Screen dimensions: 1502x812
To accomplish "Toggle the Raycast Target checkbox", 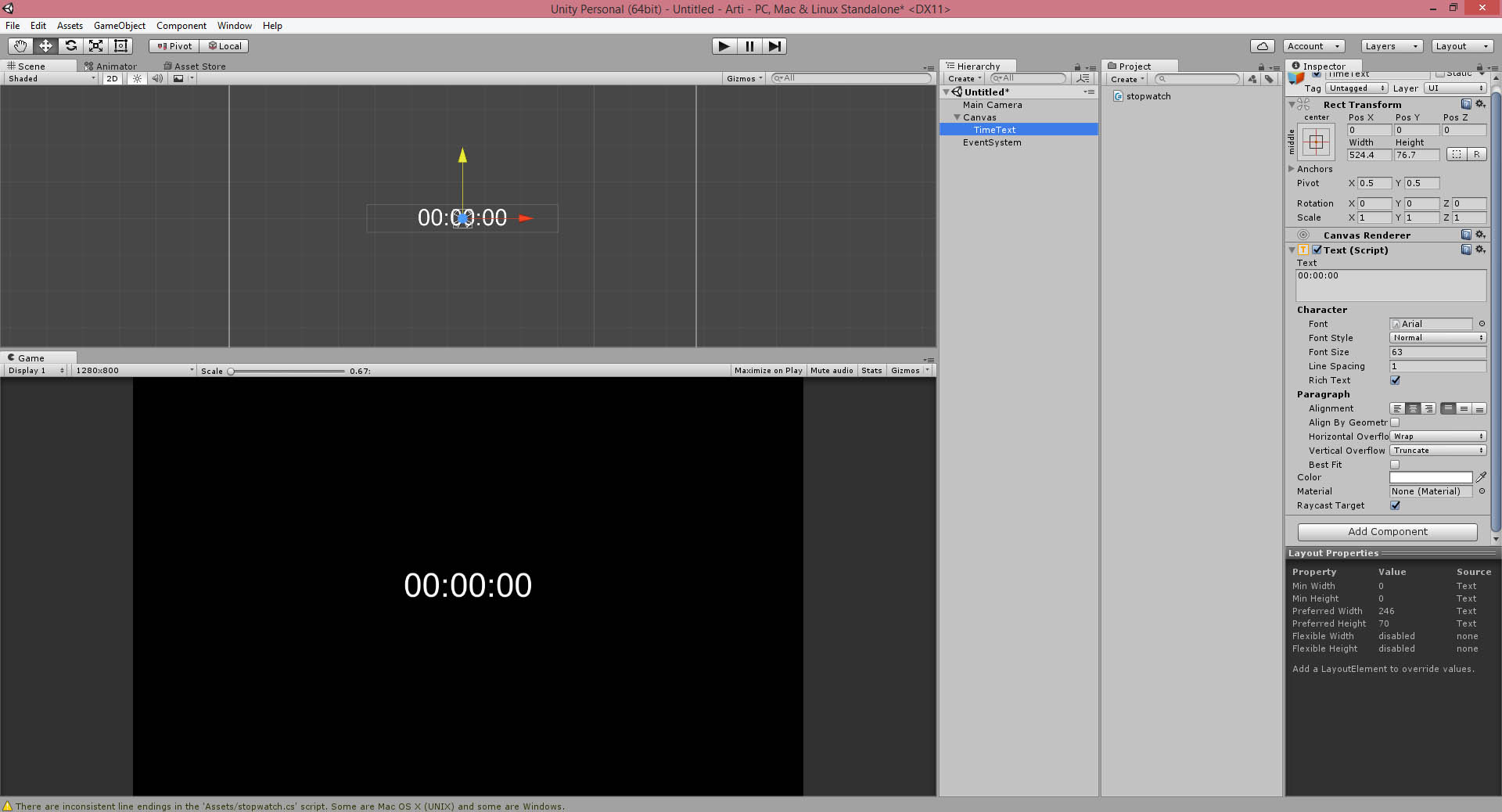I will 1395,505.
